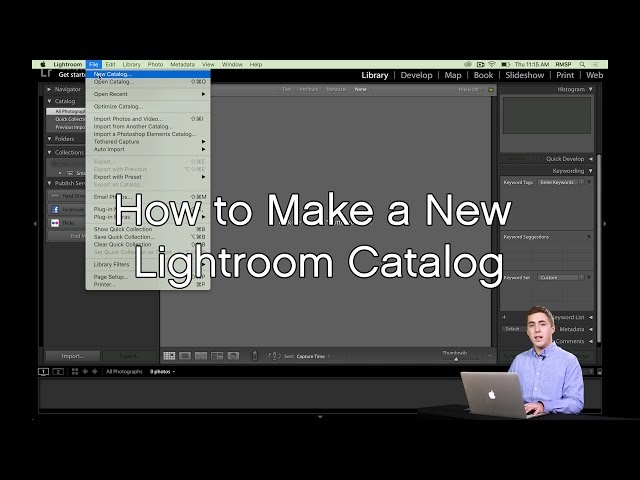Switch to the Print module
Image resolution: width=640 pixels, height=480 pixels.
[x=565, y=75]
